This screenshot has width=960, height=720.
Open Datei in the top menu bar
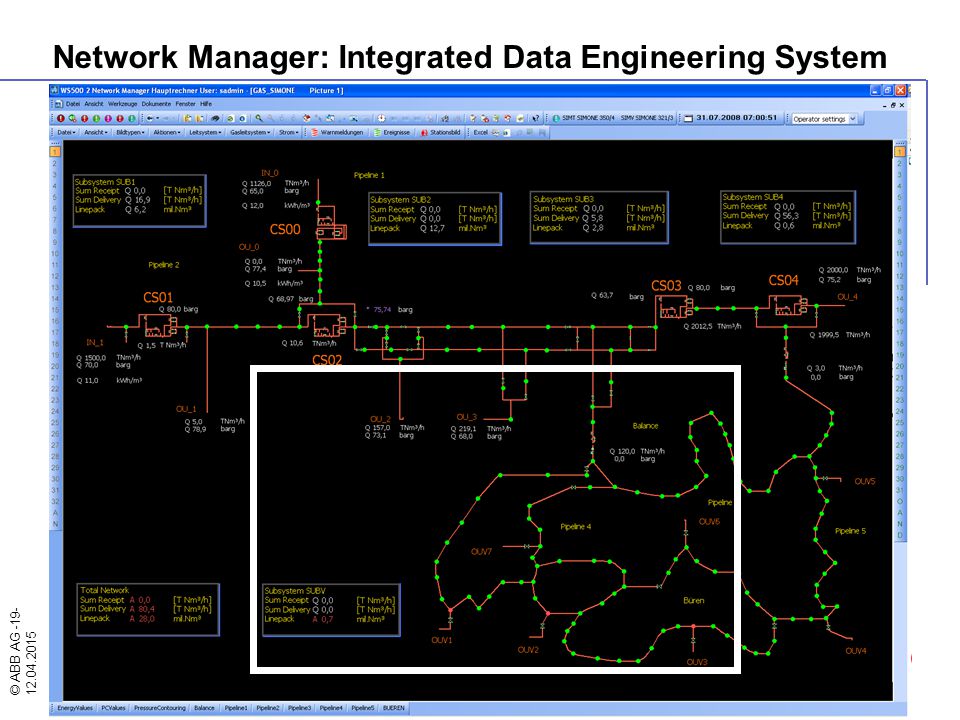coord(73,104)
